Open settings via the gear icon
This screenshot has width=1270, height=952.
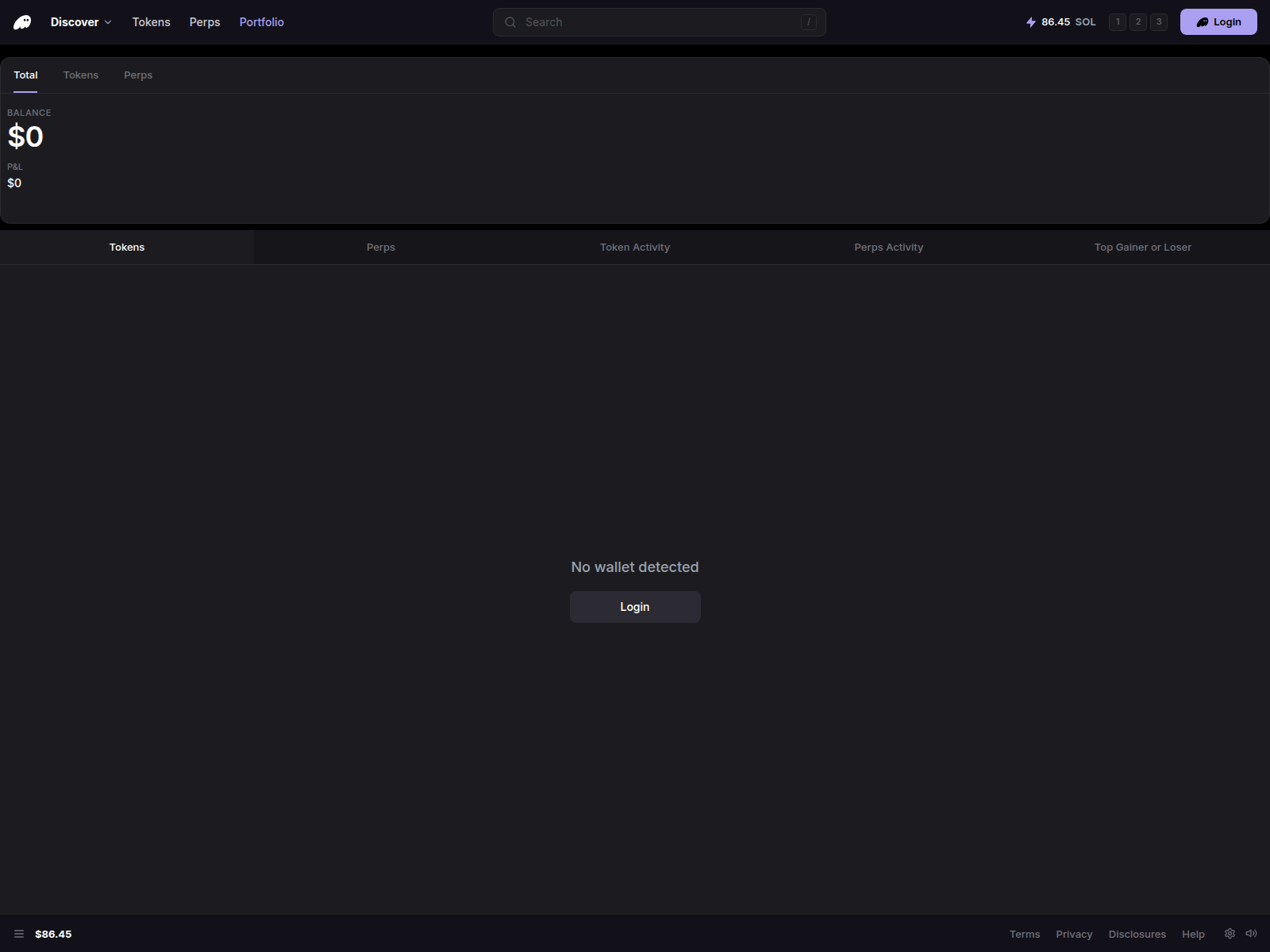coord(1230,934)
